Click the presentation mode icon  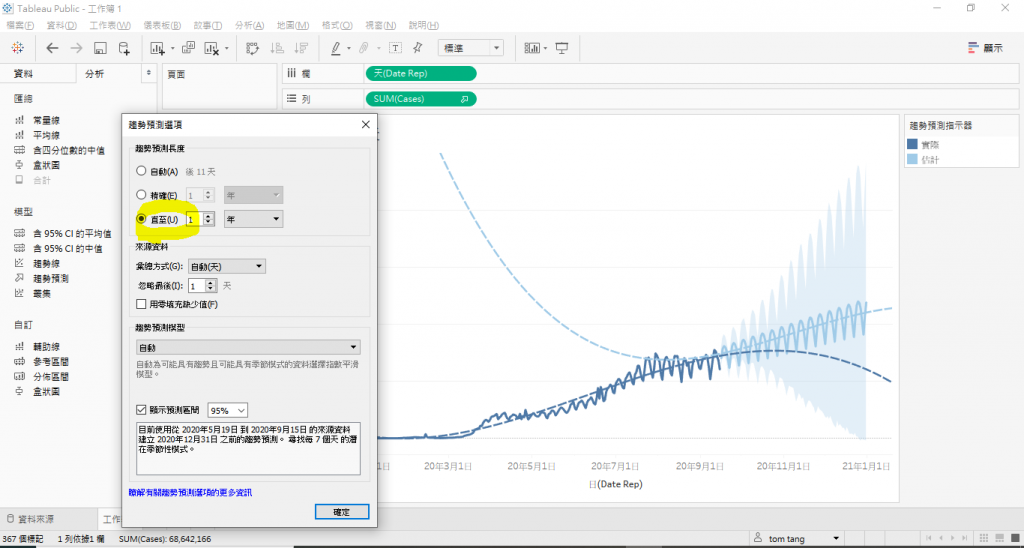click(562, 48)
